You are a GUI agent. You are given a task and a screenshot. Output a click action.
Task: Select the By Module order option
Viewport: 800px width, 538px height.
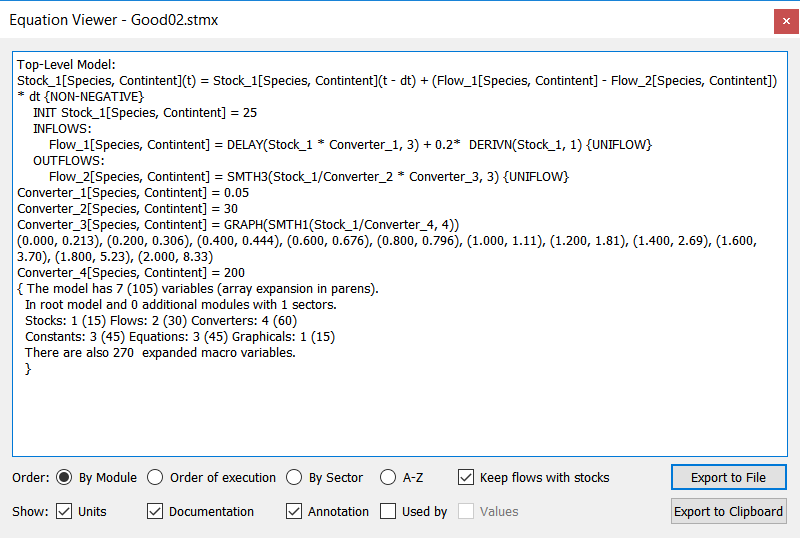point(64,477)
